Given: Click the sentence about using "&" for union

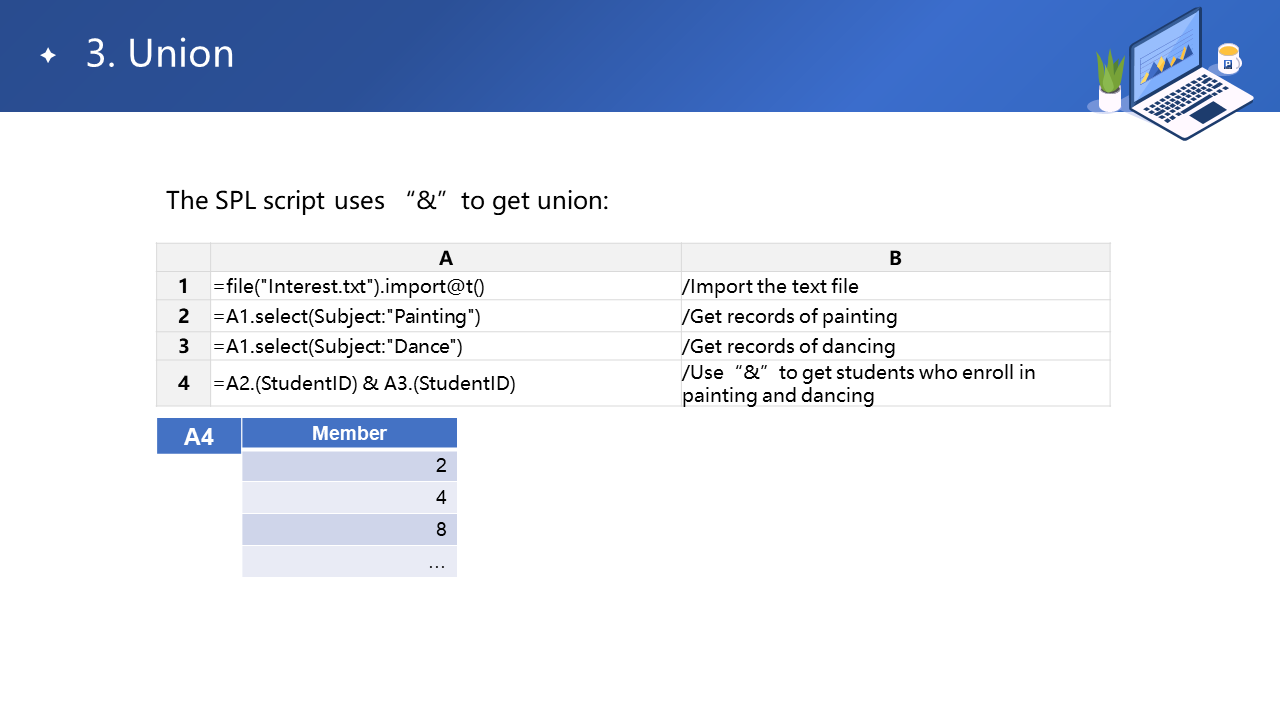Looking at the screenshot, I should pyautogui.click(x=387, y=201).
